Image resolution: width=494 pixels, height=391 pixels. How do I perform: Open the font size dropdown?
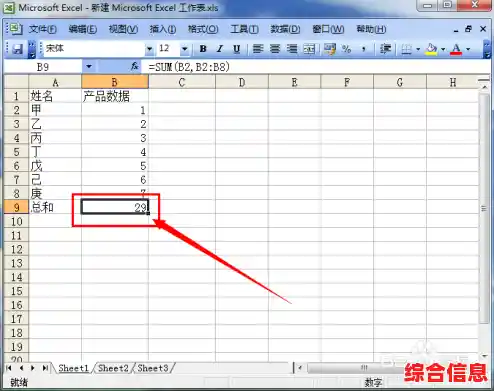[x=184, y=49]
